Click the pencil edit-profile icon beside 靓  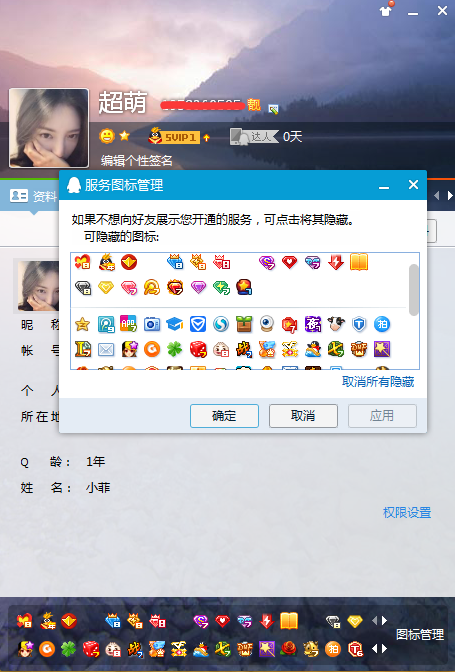tap(273, 109)
